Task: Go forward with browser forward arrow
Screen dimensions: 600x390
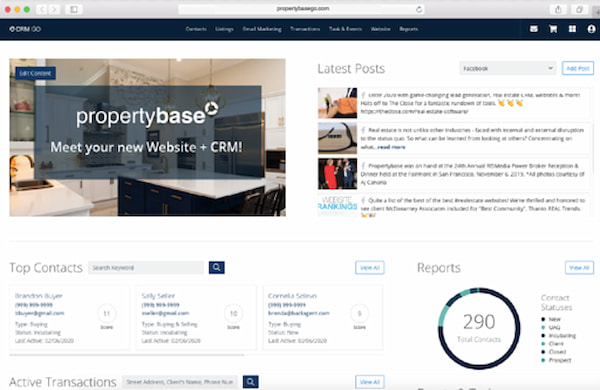Action: (54, 9)
